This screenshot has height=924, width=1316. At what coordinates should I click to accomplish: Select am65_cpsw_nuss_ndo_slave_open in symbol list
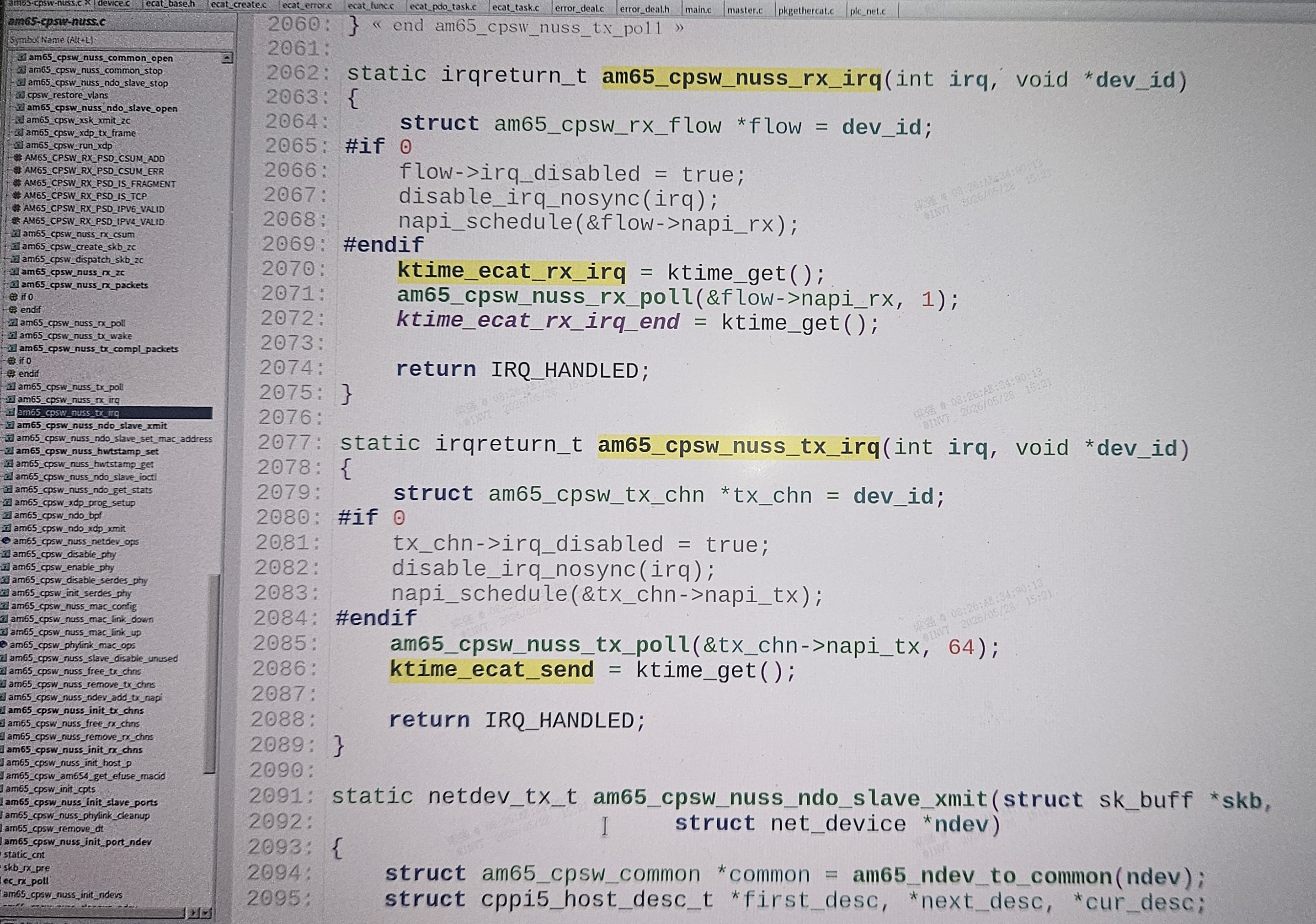click(x=102, y=108)
